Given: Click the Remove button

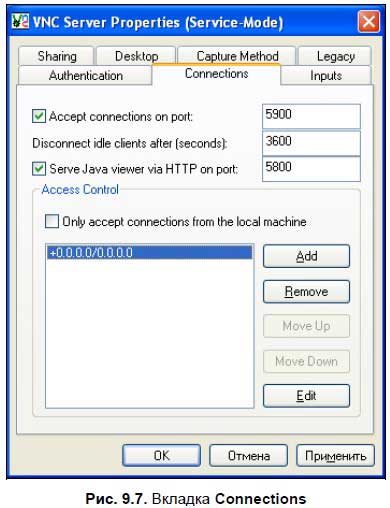Looking at the screenshot, I should click(x=306, y=291).
